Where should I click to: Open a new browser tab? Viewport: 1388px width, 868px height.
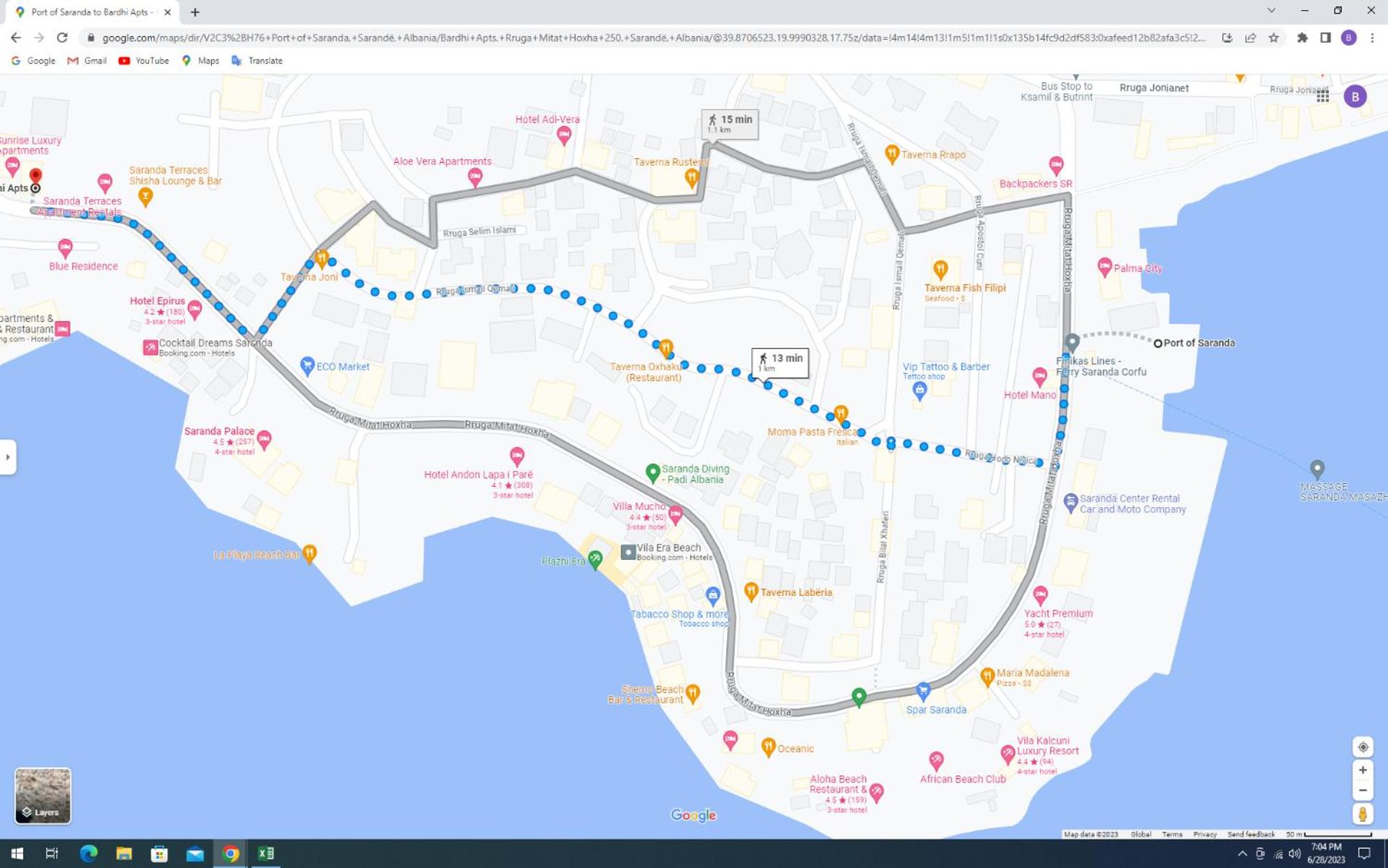(x=195, y=12)
